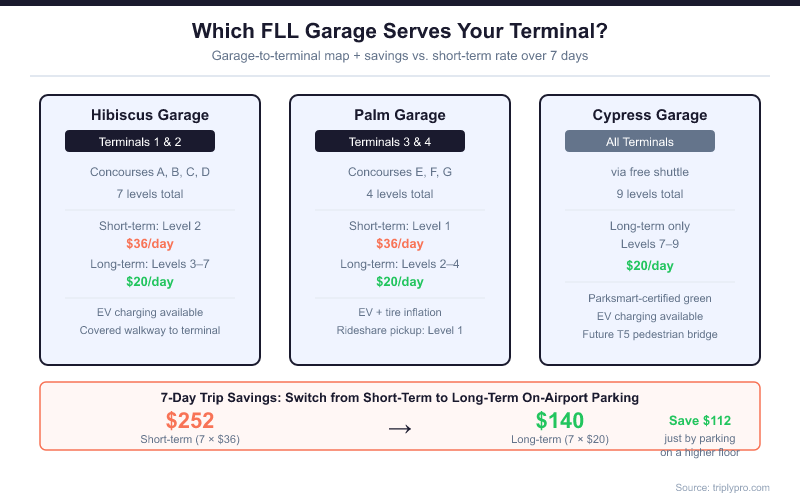Click 'Concourses E, F, G' in Palm Garage
Screen dimensions: 800x500
point(400,172)
